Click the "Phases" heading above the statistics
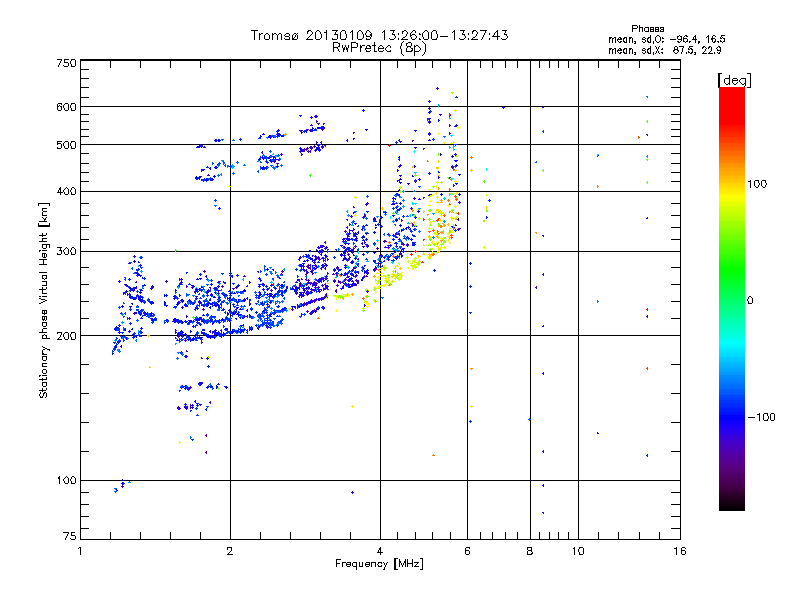The width and height of the screenshot is (800, 600). pos(647,29)
